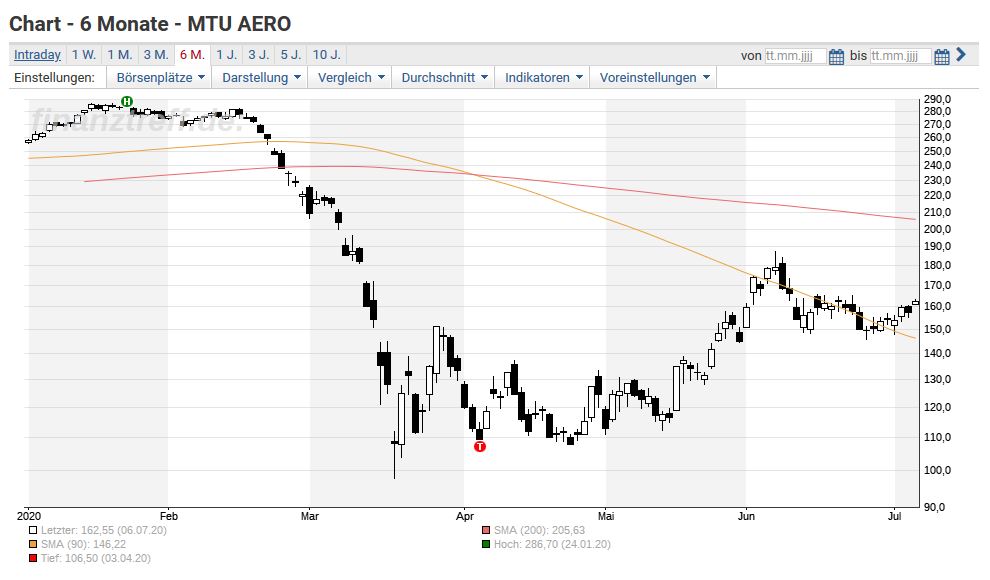Click the 200,0 price axis label

938,230
